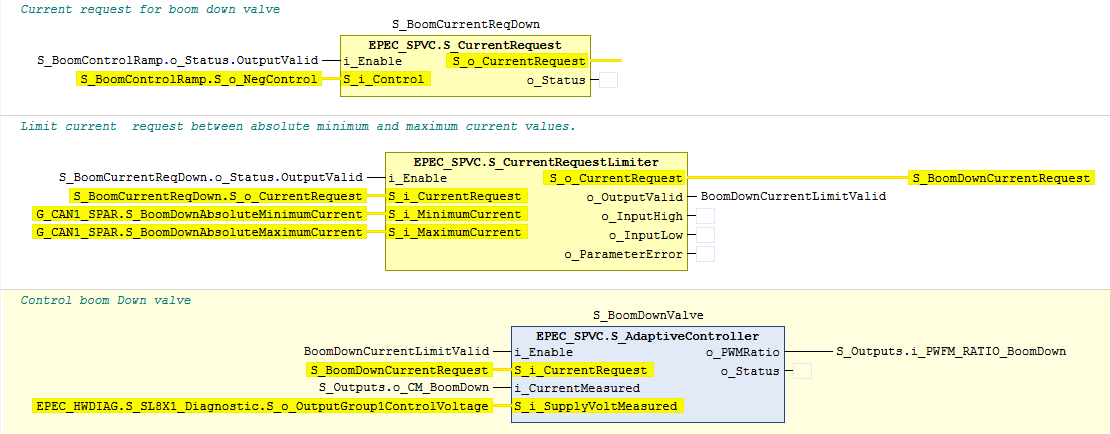The height and width of the screenshot is (434, 1110).
Task: Click the 'Limit current request' network comment
Action: point(298,126)
